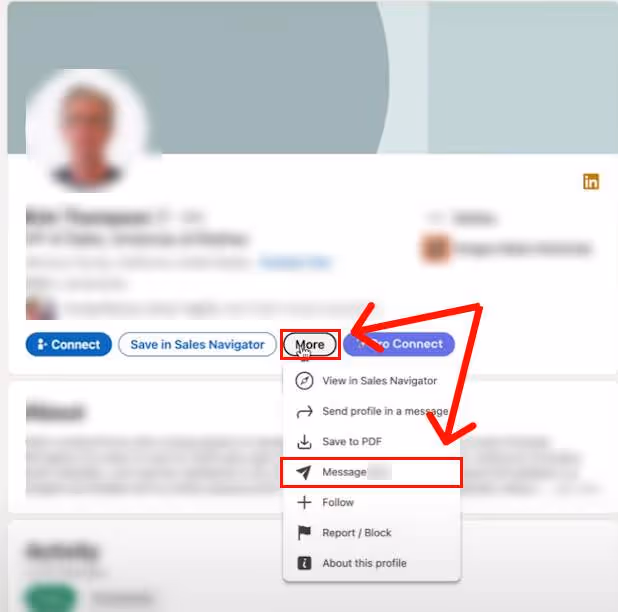Click the flag icon for Report / Block
Viewport: 618px width, 612px height.
(304, 533)
